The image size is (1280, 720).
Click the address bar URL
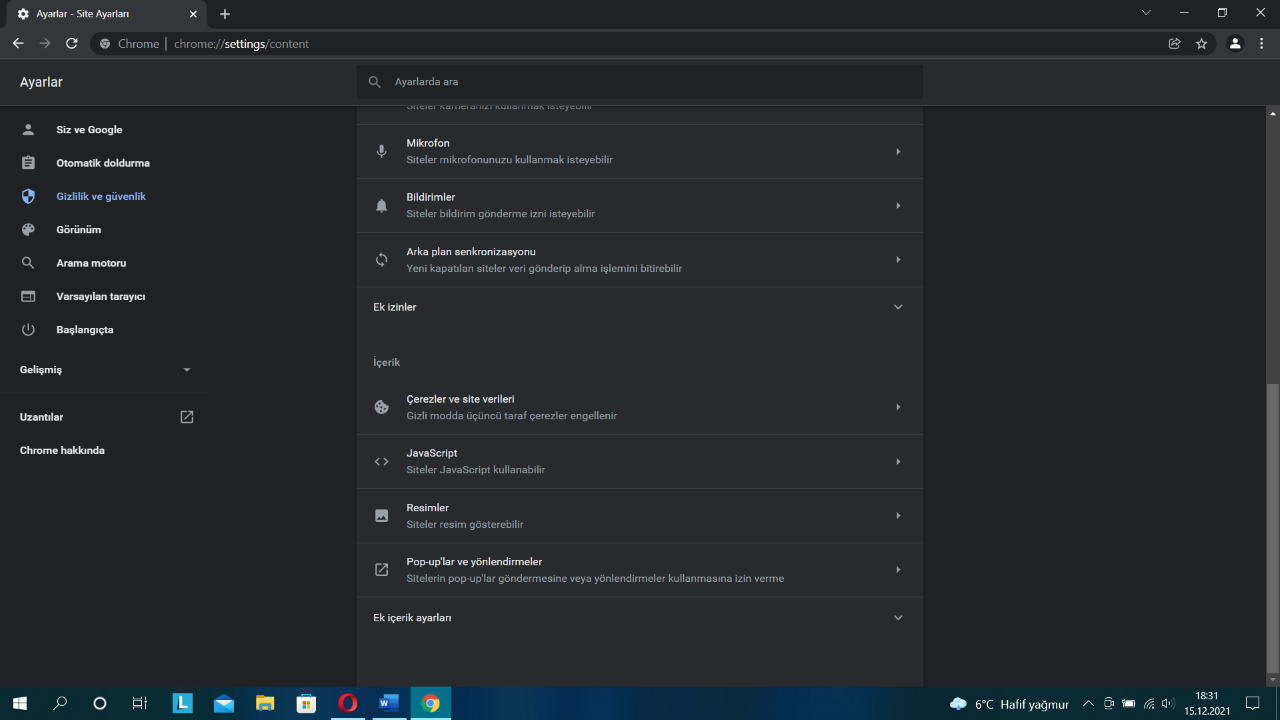coord(241,44)
